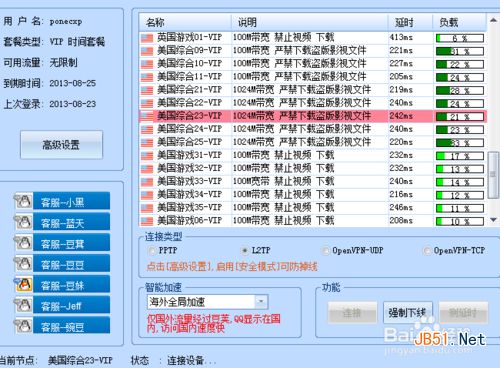This screenshot has height=368, width=500.
Task: Click the server list scroll-down arrow
Action: click(493, 220)
